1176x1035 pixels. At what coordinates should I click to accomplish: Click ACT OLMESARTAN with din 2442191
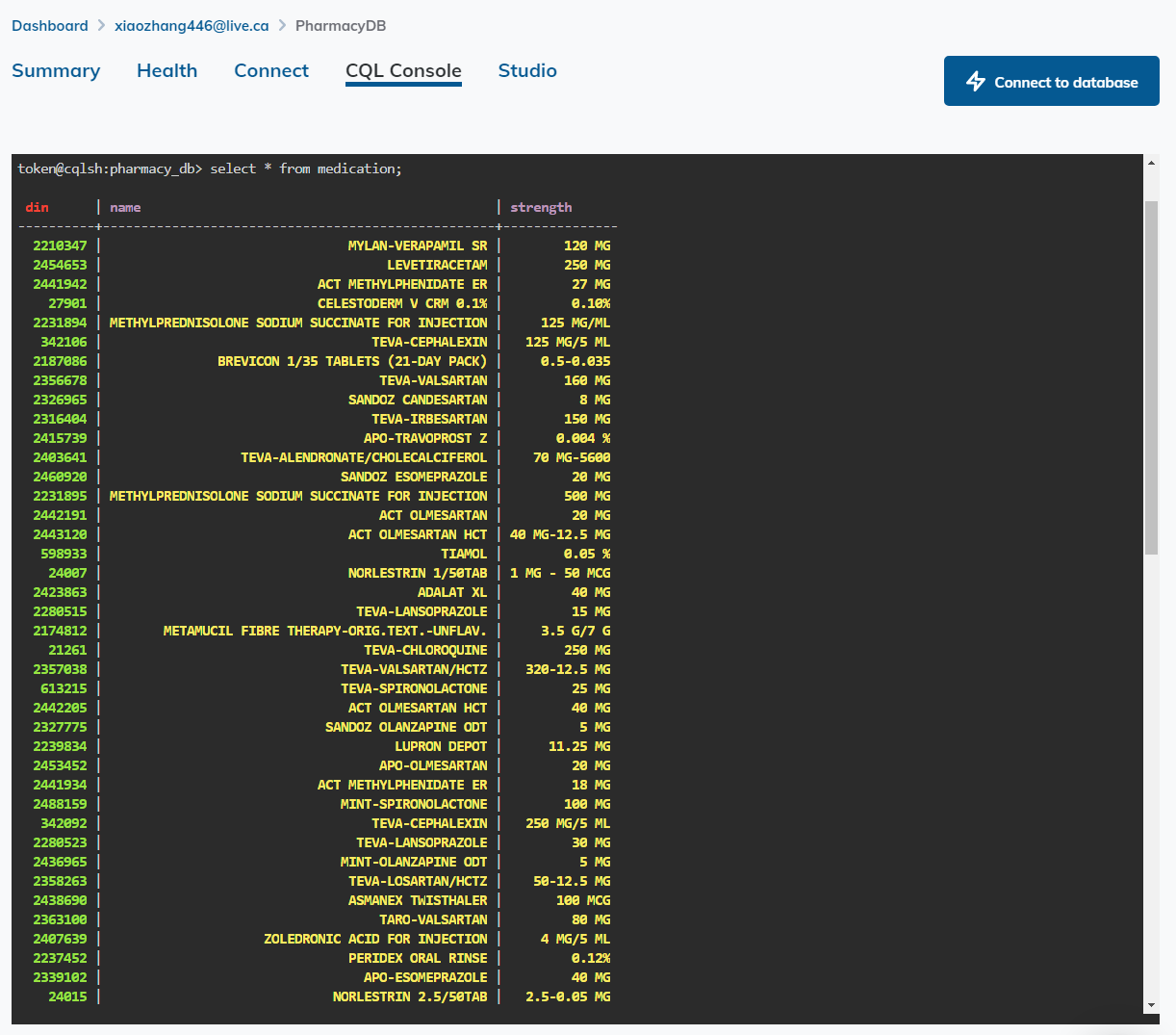click(433, 515)
